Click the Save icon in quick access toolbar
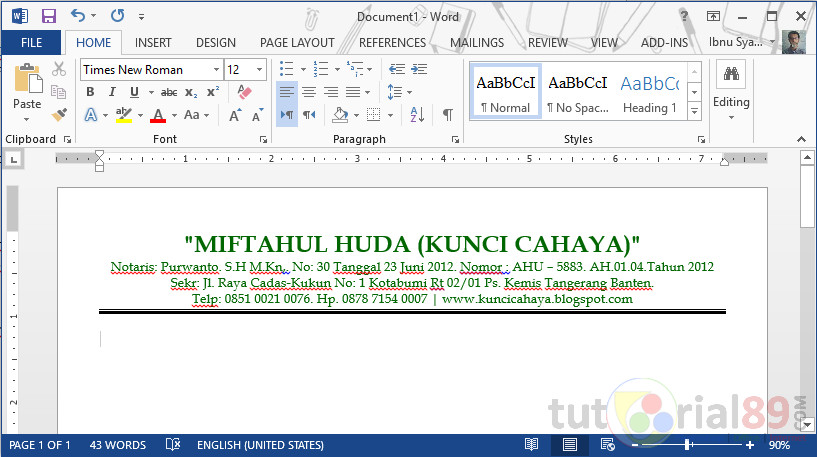The height and width of the screenshot is (457, 817). click(48, 16)
